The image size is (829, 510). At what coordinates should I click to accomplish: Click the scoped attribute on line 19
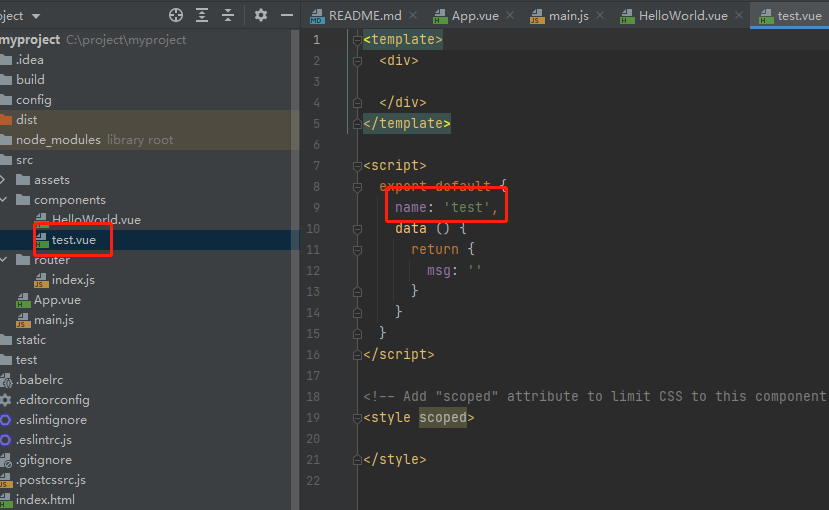point(443,418)
